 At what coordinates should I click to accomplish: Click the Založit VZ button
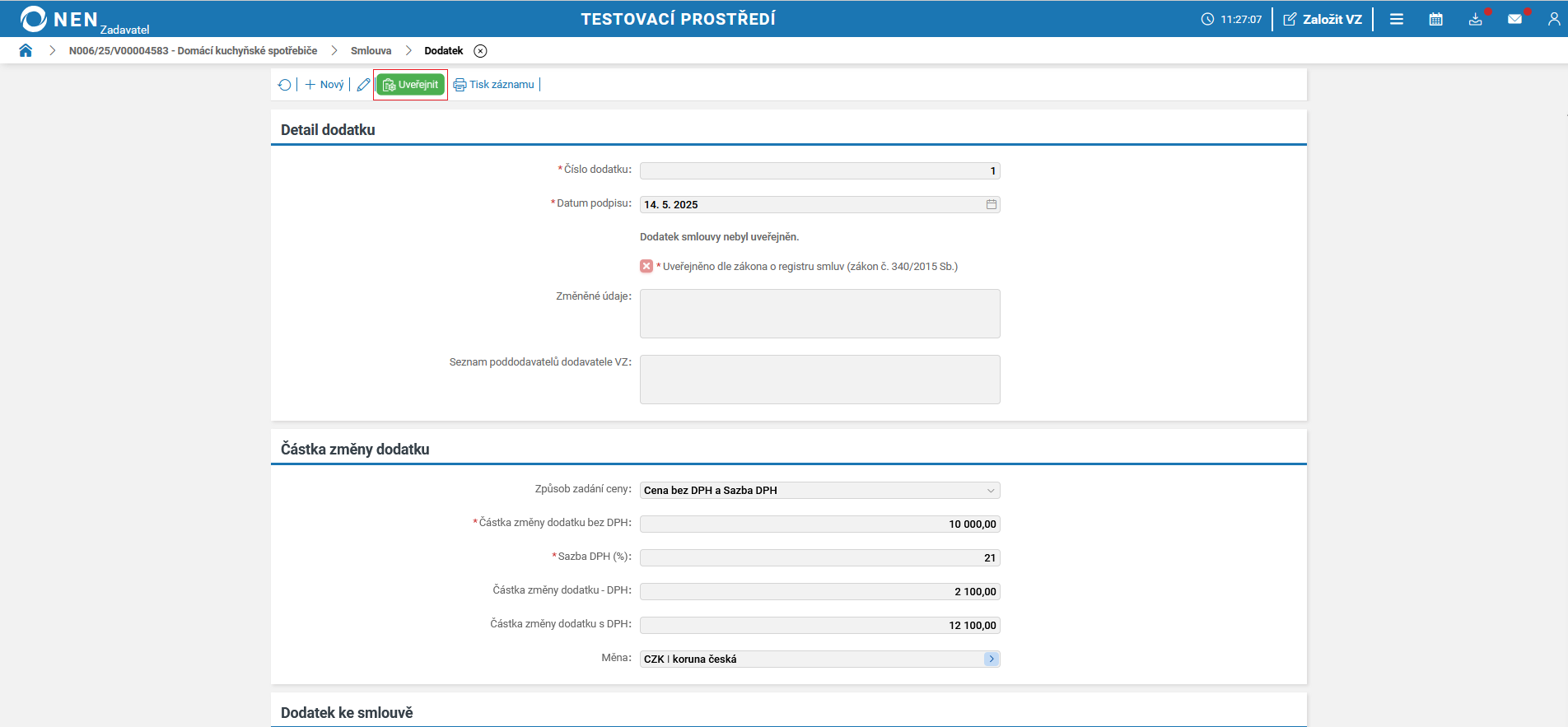pos(1323,19)
